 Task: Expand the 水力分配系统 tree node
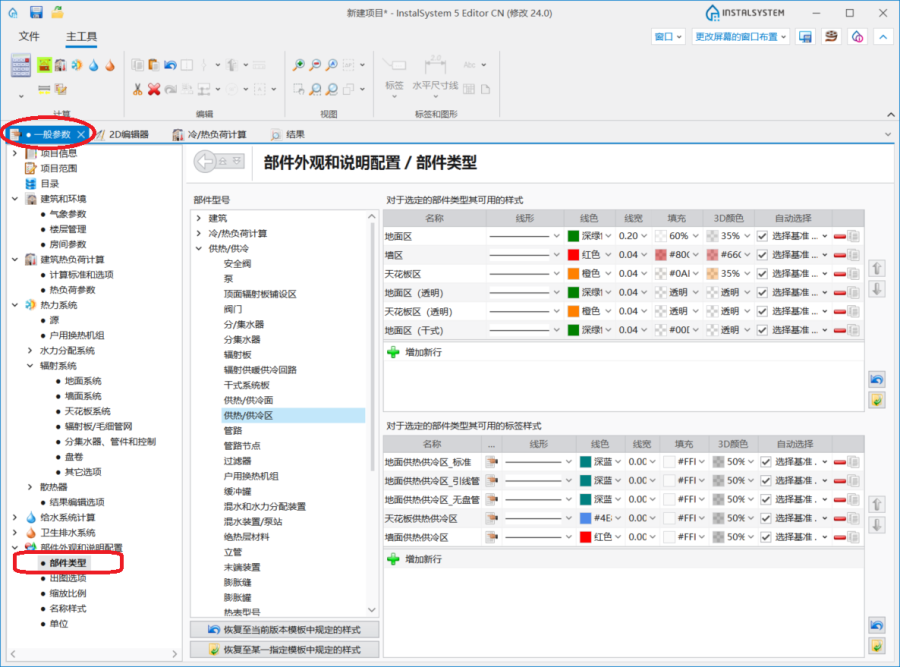click(x=30, y=350)
